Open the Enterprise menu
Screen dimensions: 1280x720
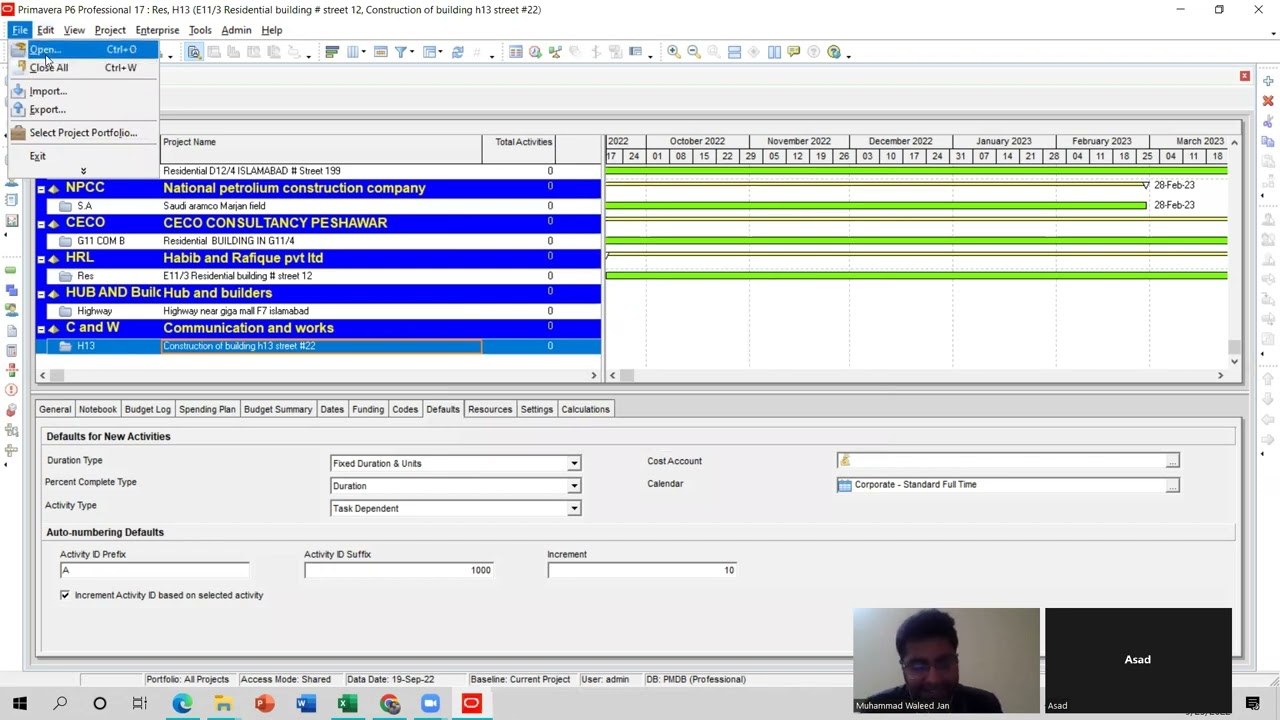tap(157, 30)
